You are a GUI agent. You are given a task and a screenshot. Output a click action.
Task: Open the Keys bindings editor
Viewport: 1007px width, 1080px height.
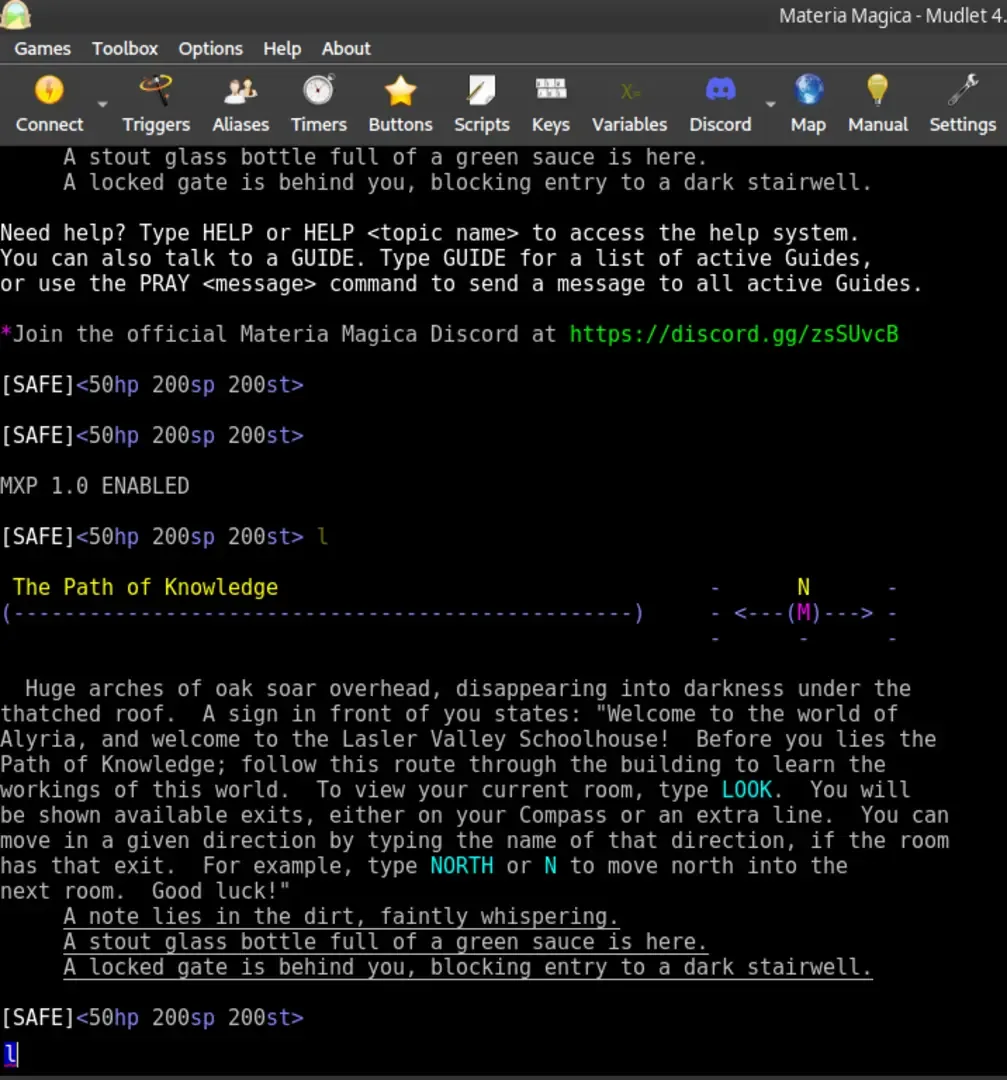click(x=550, y=104)
